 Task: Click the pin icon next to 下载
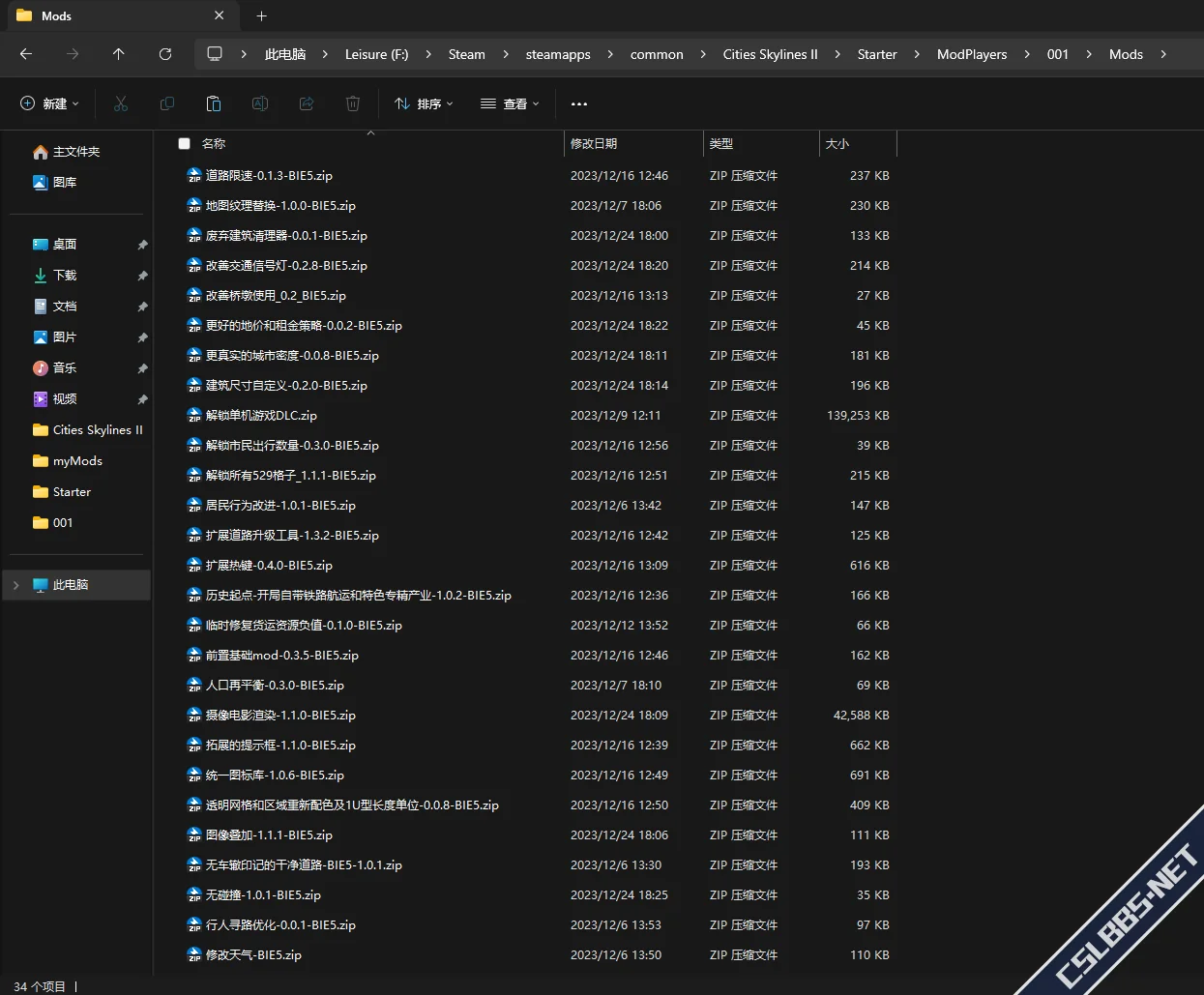coord(142,276)
